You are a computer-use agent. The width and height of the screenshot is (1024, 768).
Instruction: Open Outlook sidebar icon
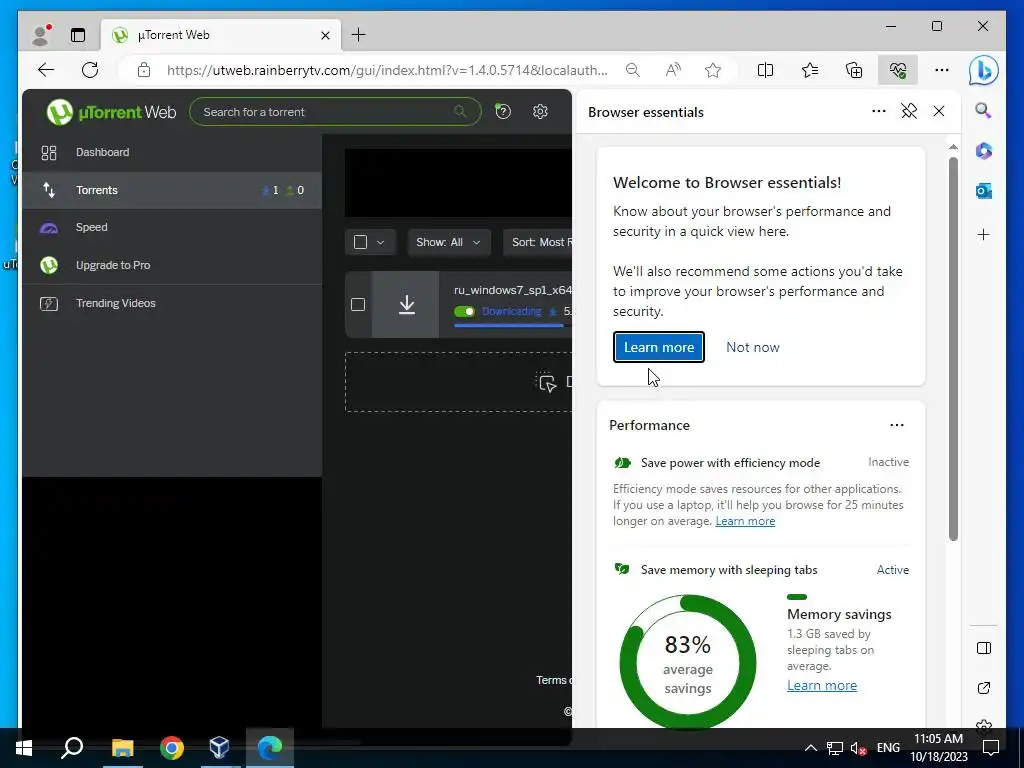tap(984, 191)
